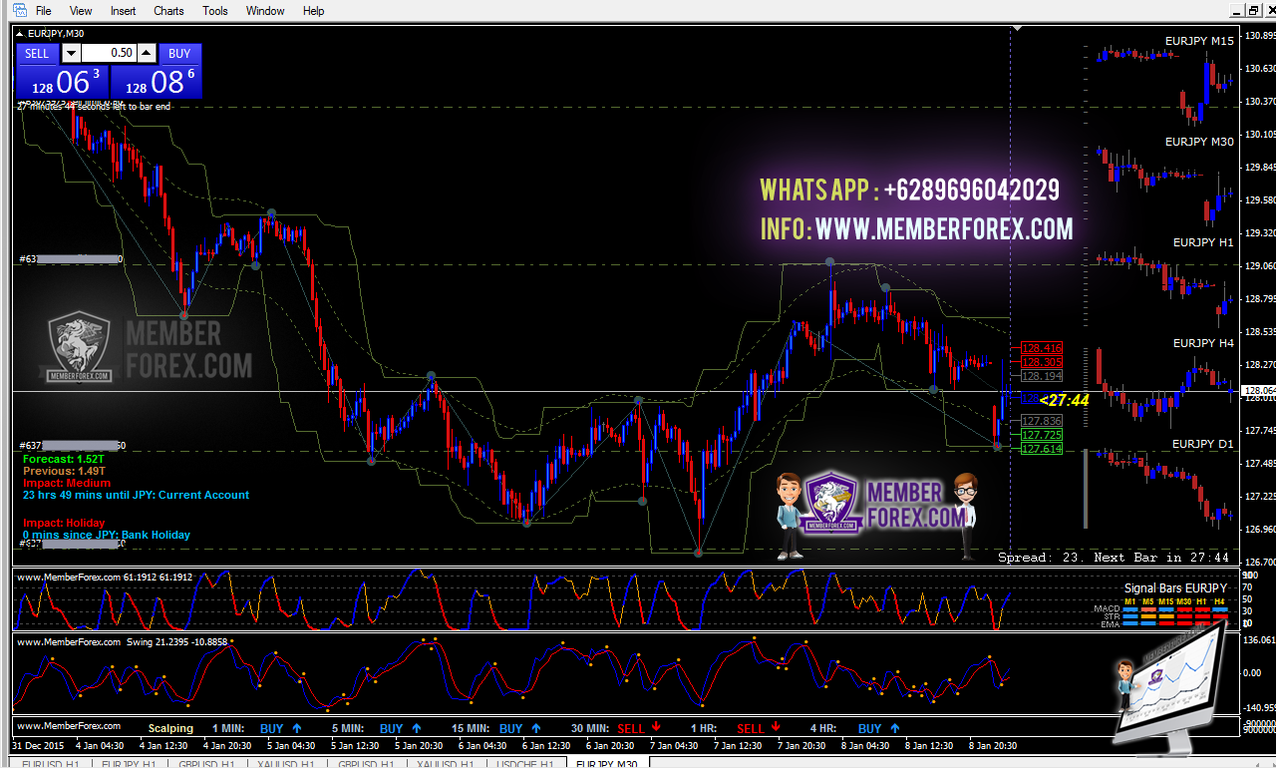This screenshot has width=1280, height=773.
Task: Click the www.memberforex.com info link text
Action: 944,230
